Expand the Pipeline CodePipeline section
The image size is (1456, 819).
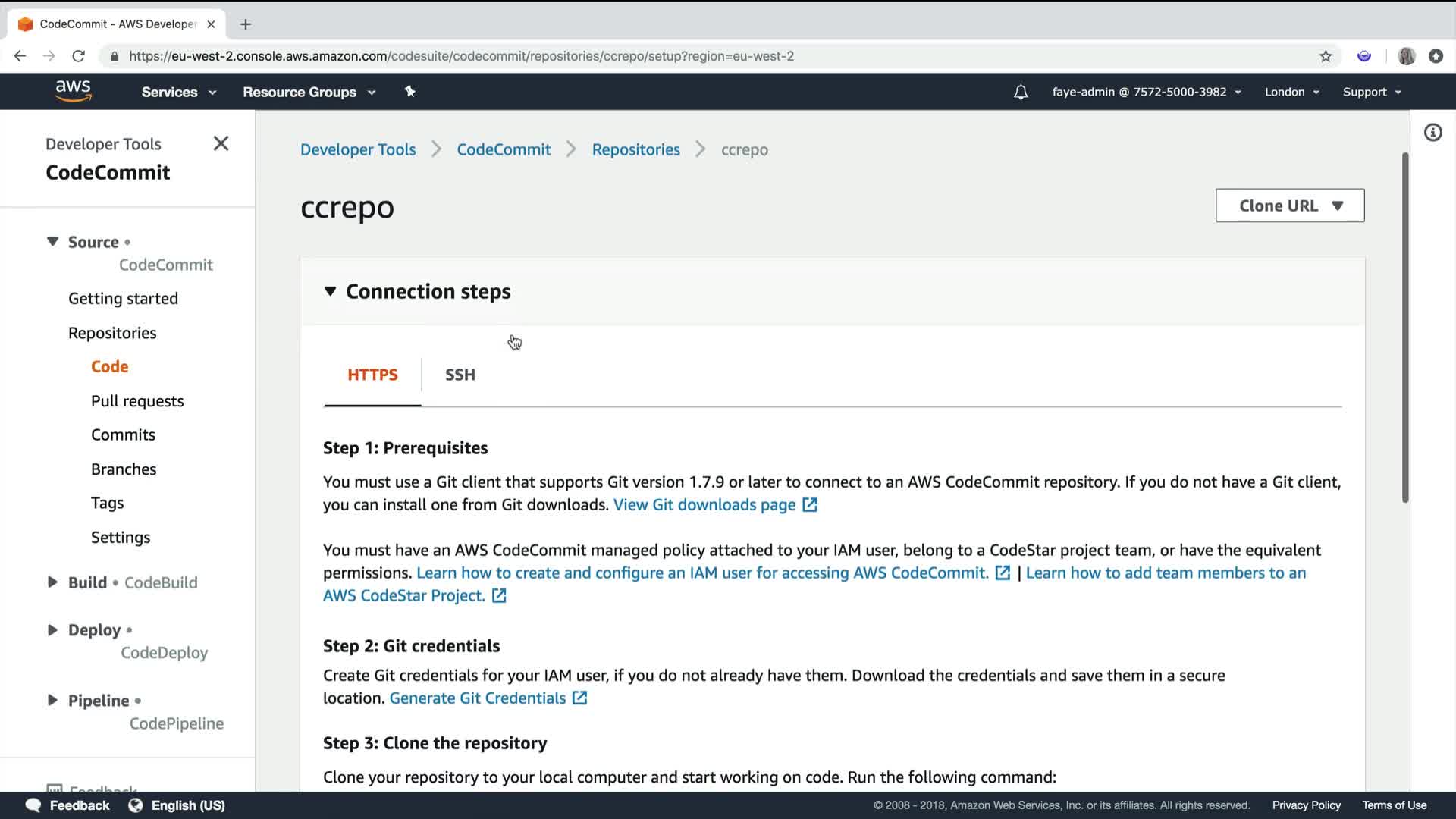point(52,700)
